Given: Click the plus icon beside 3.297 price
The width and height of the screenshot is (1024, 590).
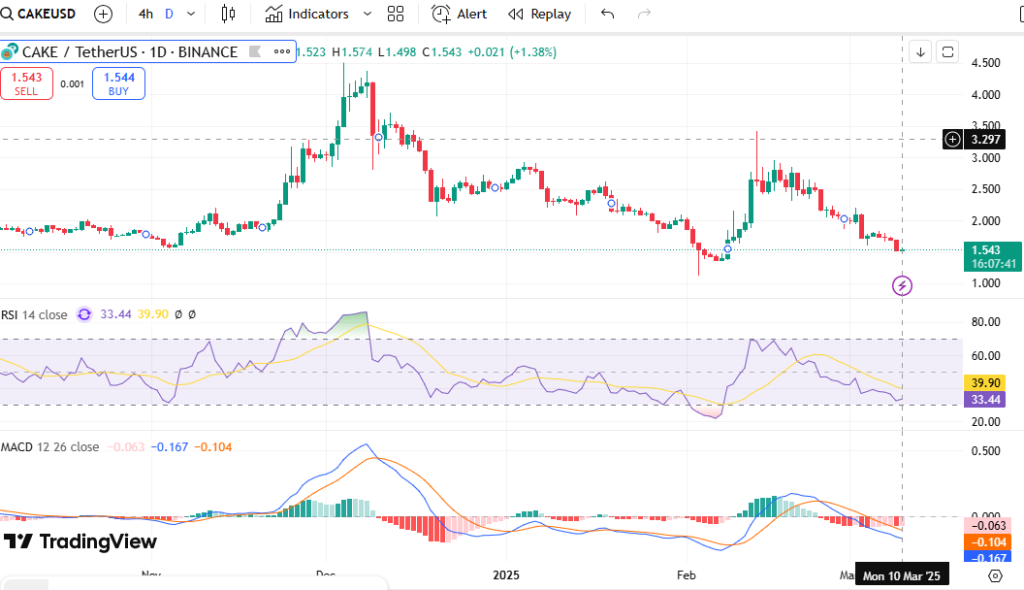Looking at the screenshot, I should (953, 139).
